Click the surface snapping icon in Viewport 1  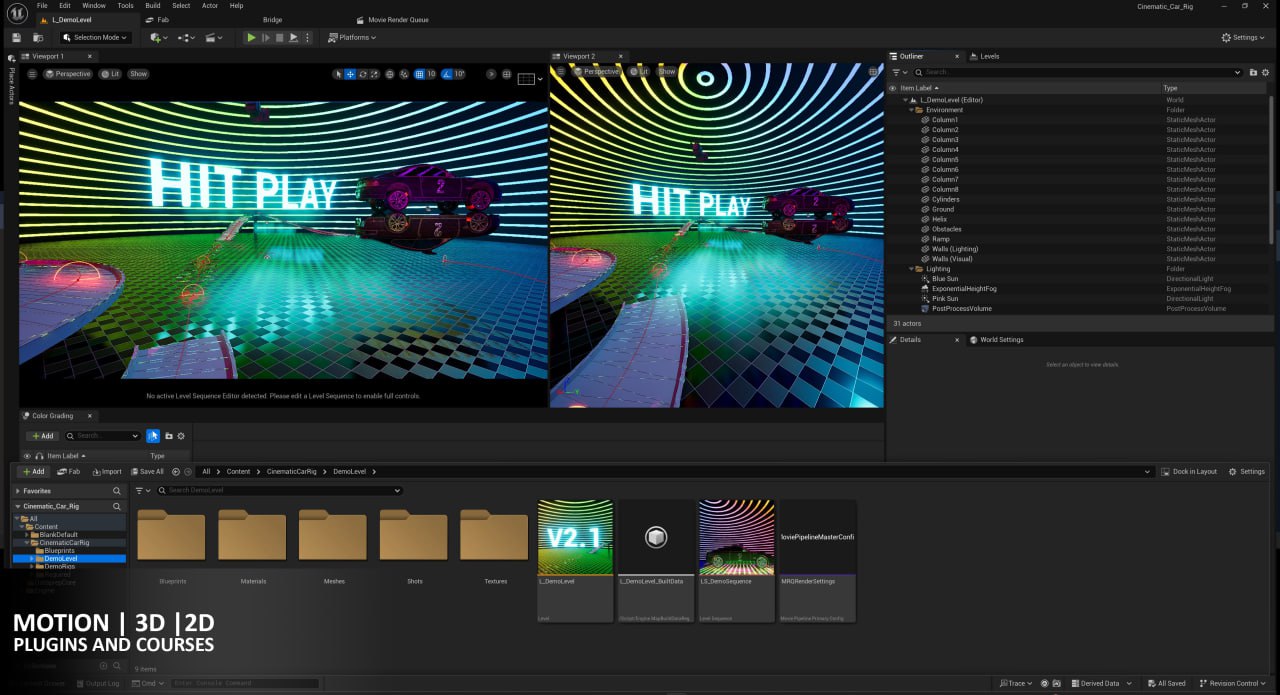click(x=404, y=74)
